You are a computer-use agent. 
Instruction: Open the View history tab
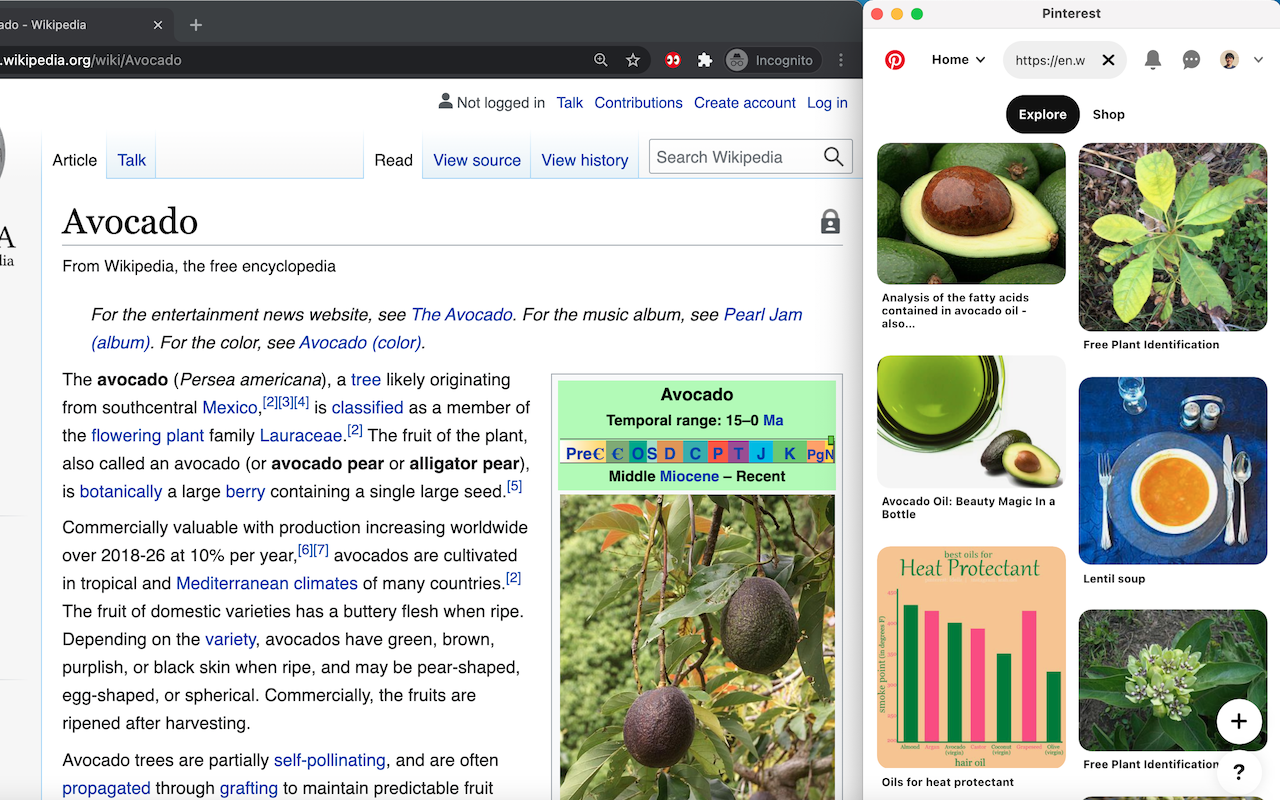pyautogui.click(x=585, y=160)
